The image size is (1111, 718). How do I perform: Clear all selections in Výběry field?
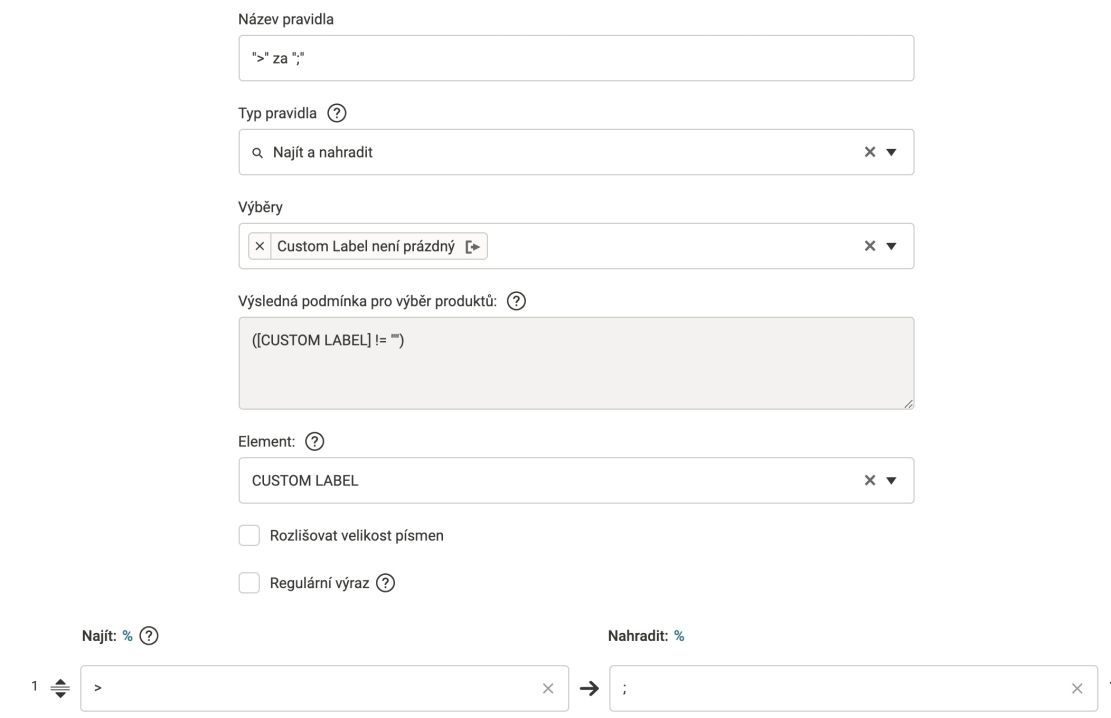click(869, 246)
